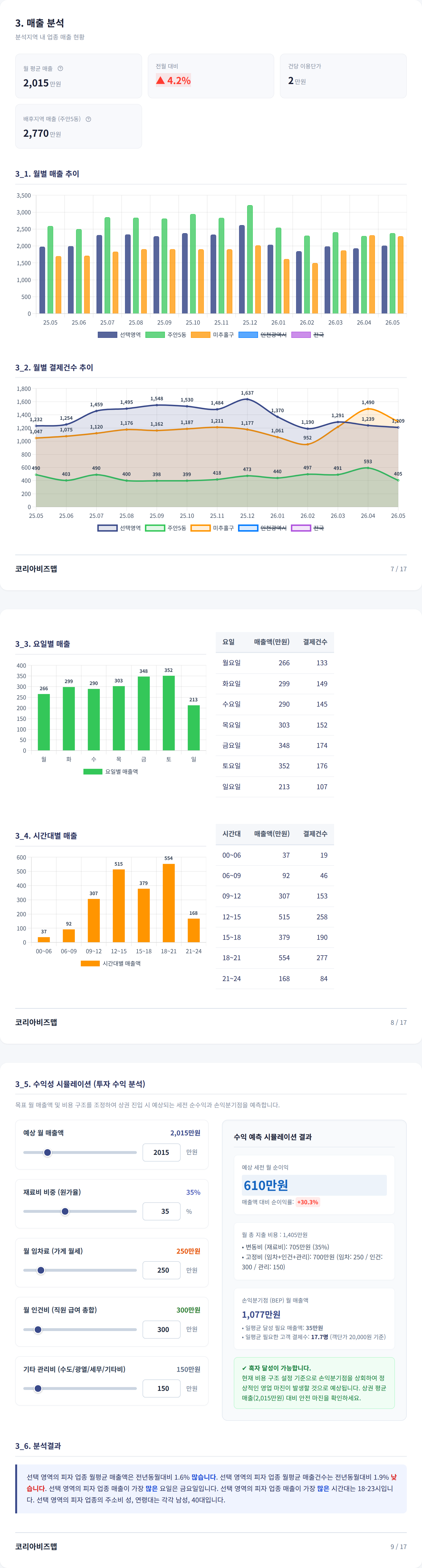This screenshot has width=422, height=1568.
Task: Adjust the 월 임차료 (가게 월세) slider
Action: tap(80, 1270)
